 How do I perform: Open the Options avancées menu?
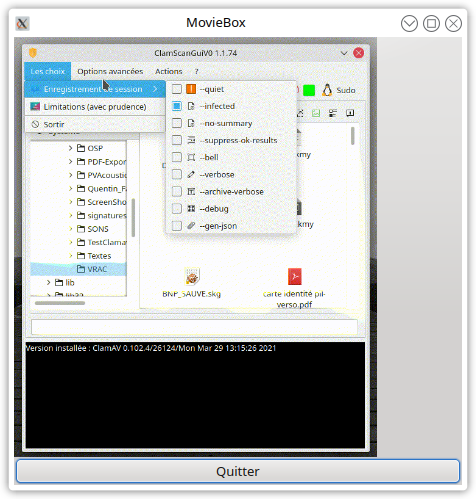110,71
